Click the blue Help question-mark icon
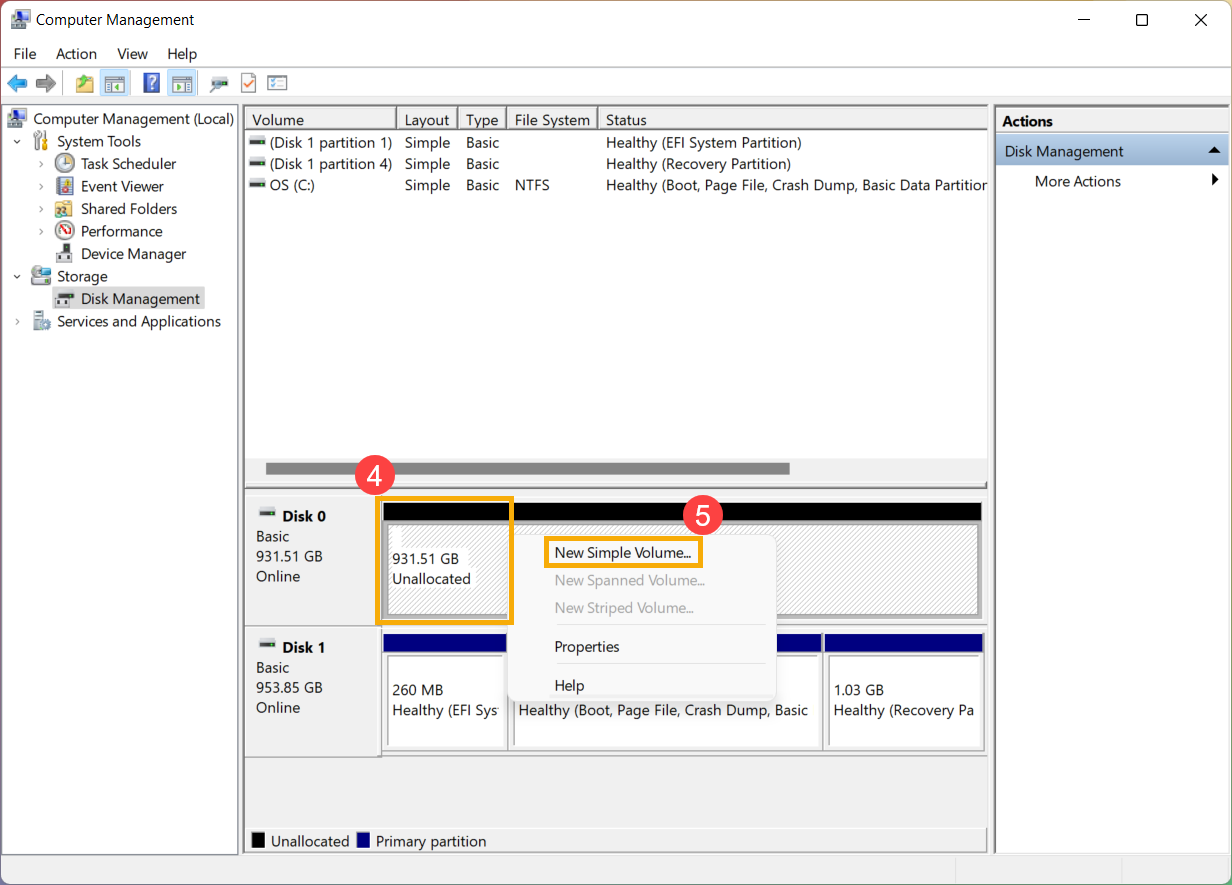The height and width of the screenshot is (885, 1232). (x=152, y=84)
